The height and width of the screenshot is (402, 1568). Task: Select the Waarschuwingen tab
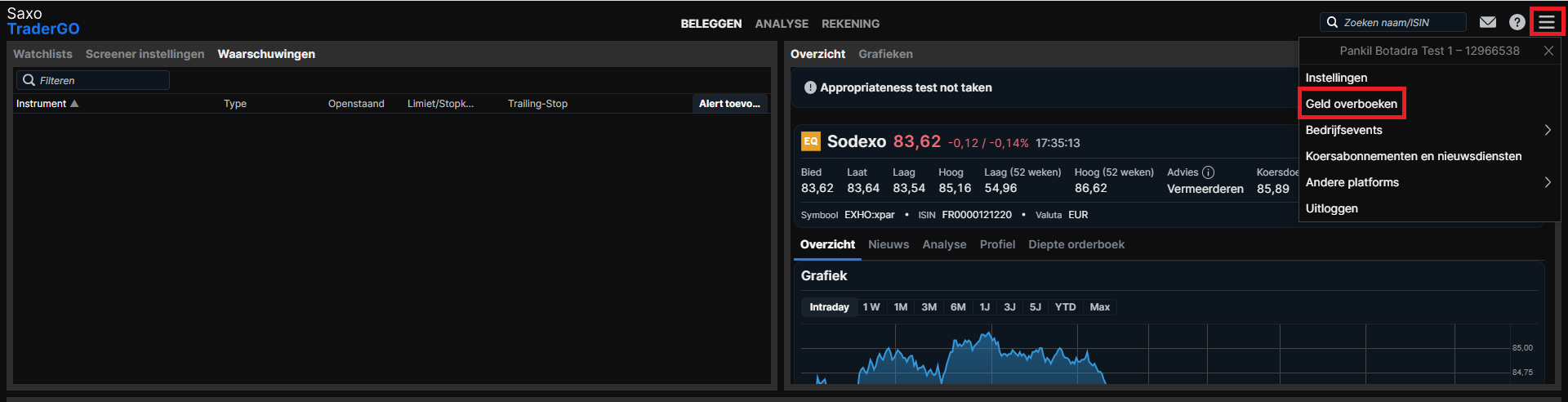click(x=266, y=54)
